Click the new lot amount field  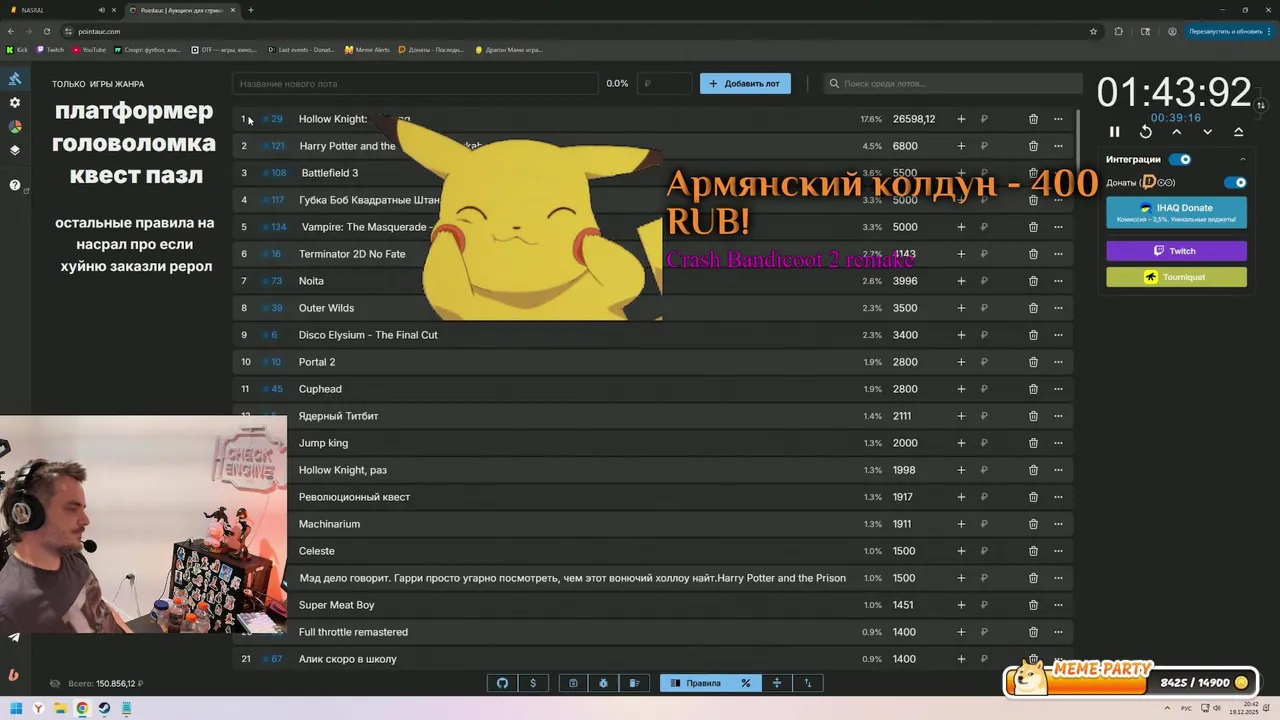point(664,84)
